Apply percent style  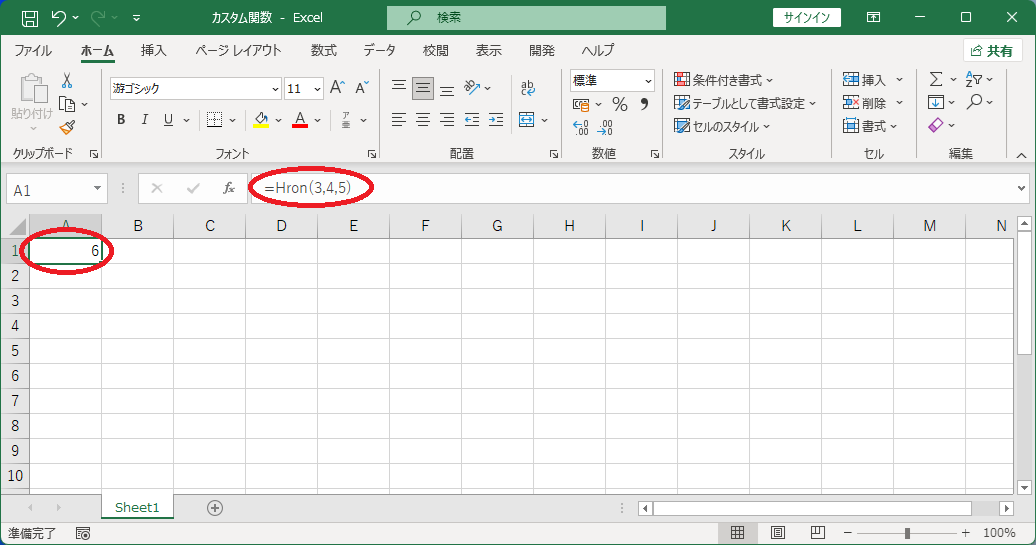[x=620, y=104]
